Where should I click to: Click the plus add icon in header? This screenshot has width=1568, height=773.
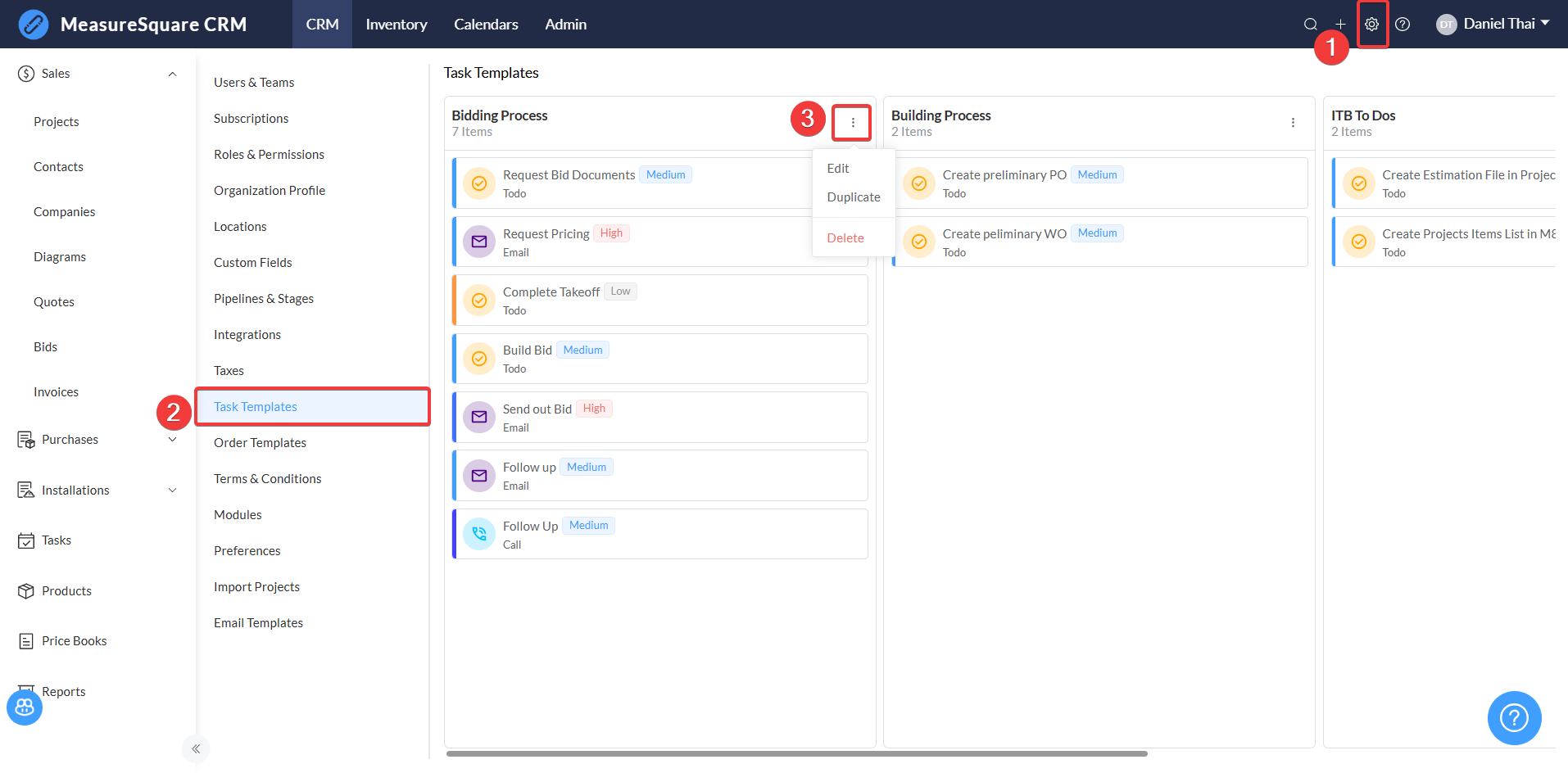[x=1340, y=25]
